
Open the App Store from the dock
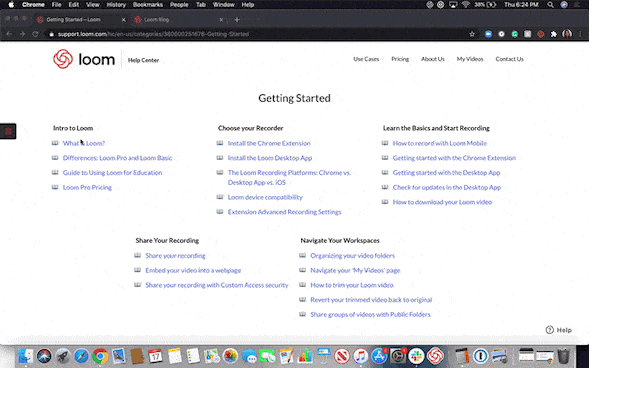coord(379,356)
